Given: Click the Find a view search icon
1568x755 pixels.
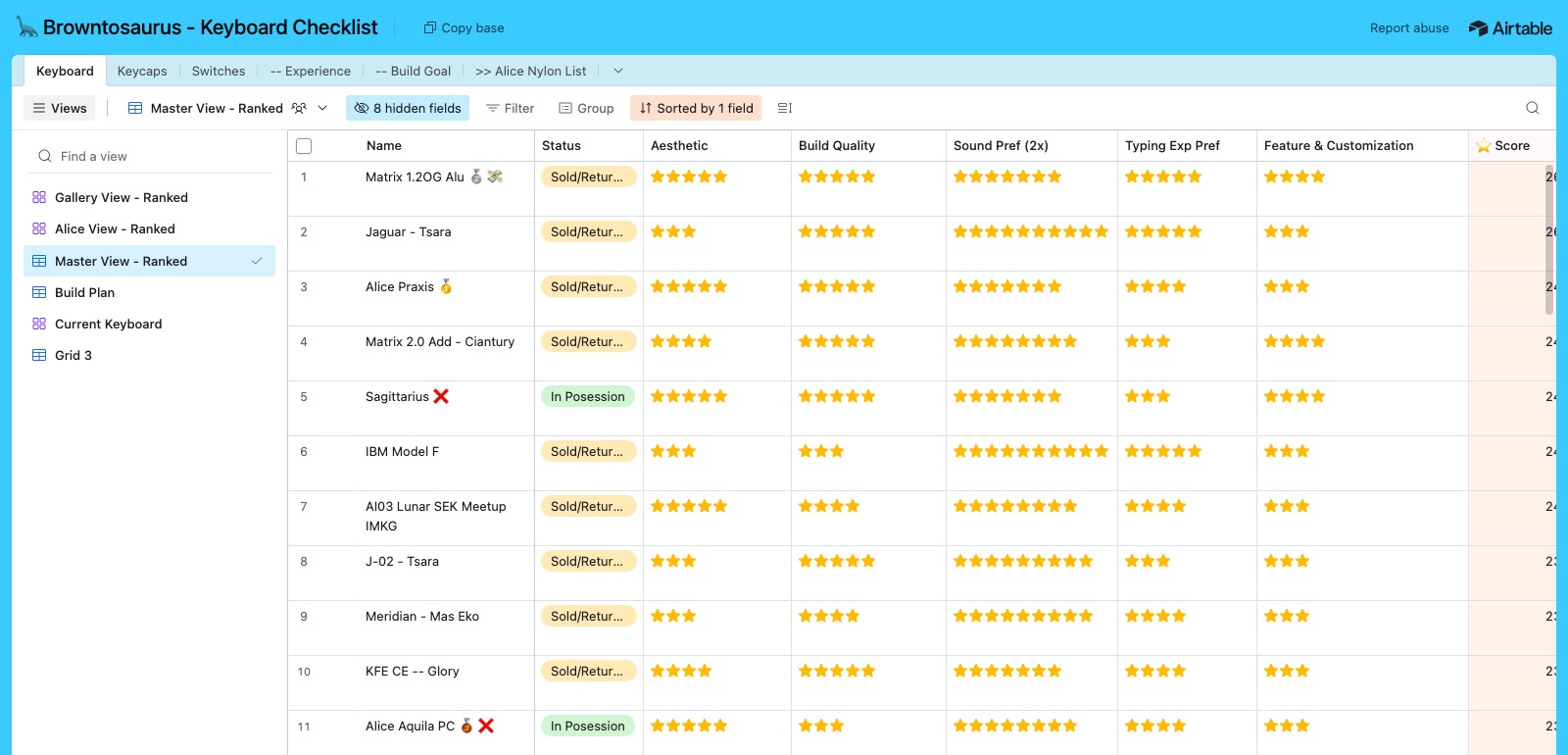Looking at the screenshot, I should click(45, 156).
